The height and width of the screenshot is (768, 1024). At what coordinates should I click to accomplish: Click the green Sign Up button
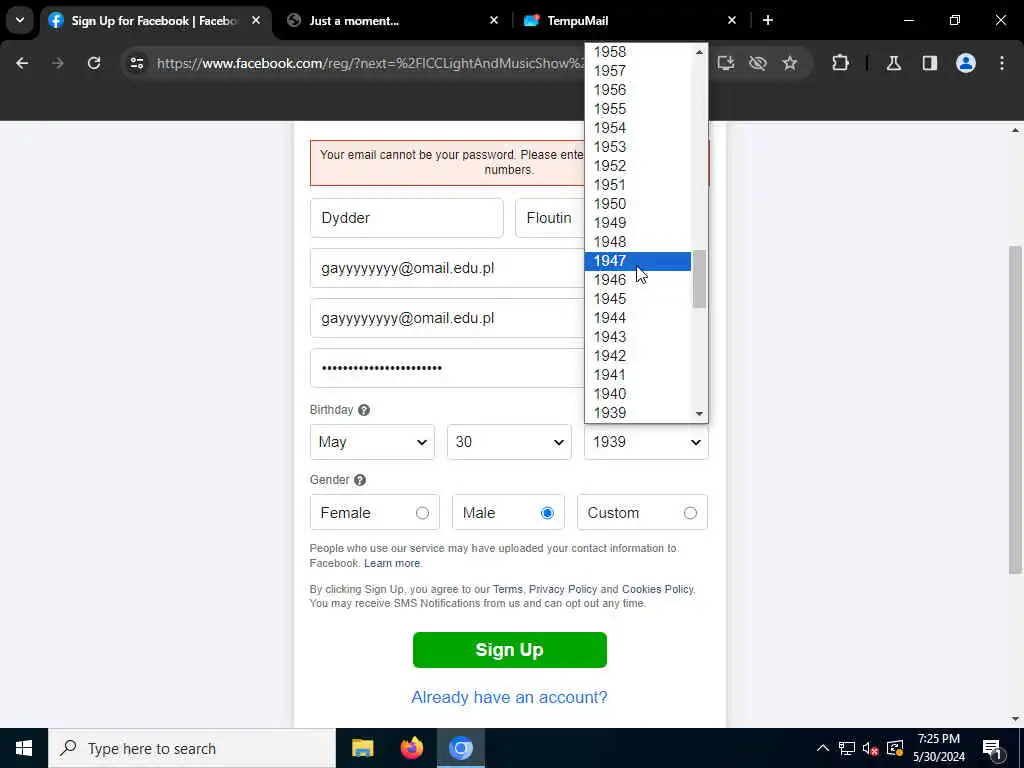(510, 650)
